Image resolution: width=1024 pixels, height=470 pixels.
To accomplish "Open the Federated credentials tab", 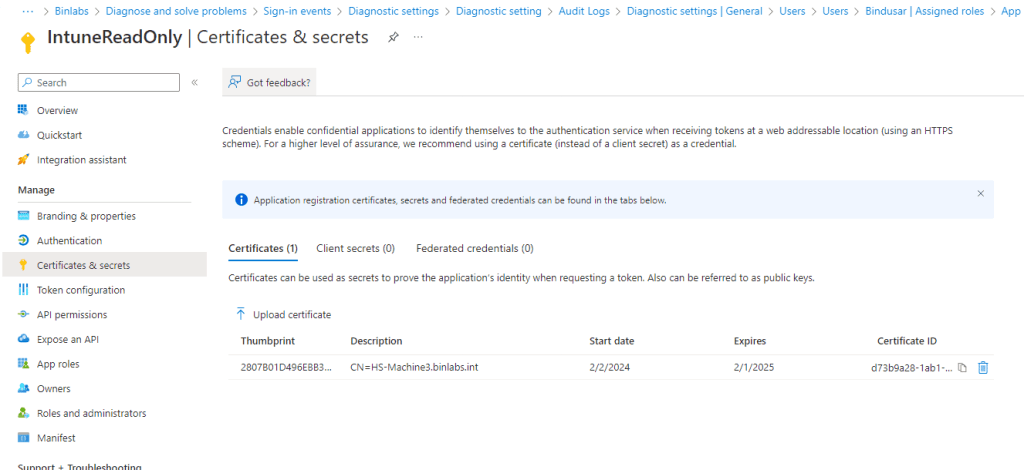I will point(474,248).
